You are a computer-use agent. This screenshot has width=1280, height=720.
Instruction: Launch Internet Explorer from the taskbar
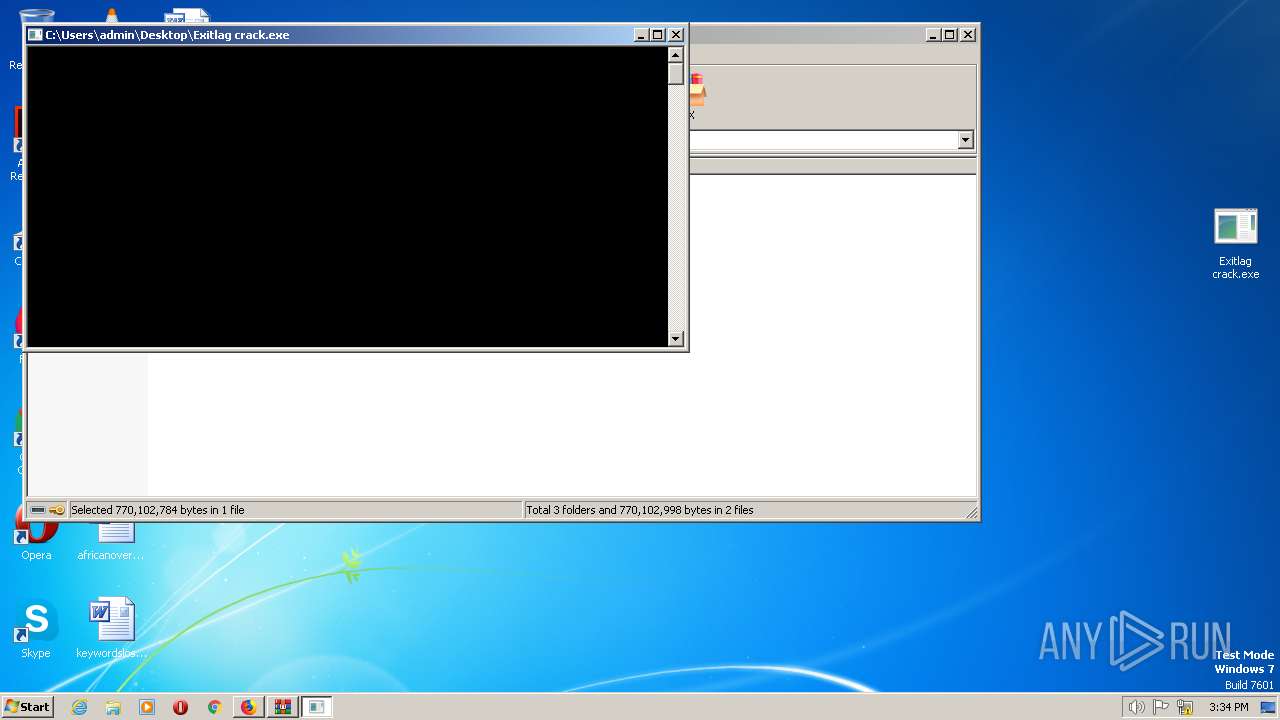80,707
